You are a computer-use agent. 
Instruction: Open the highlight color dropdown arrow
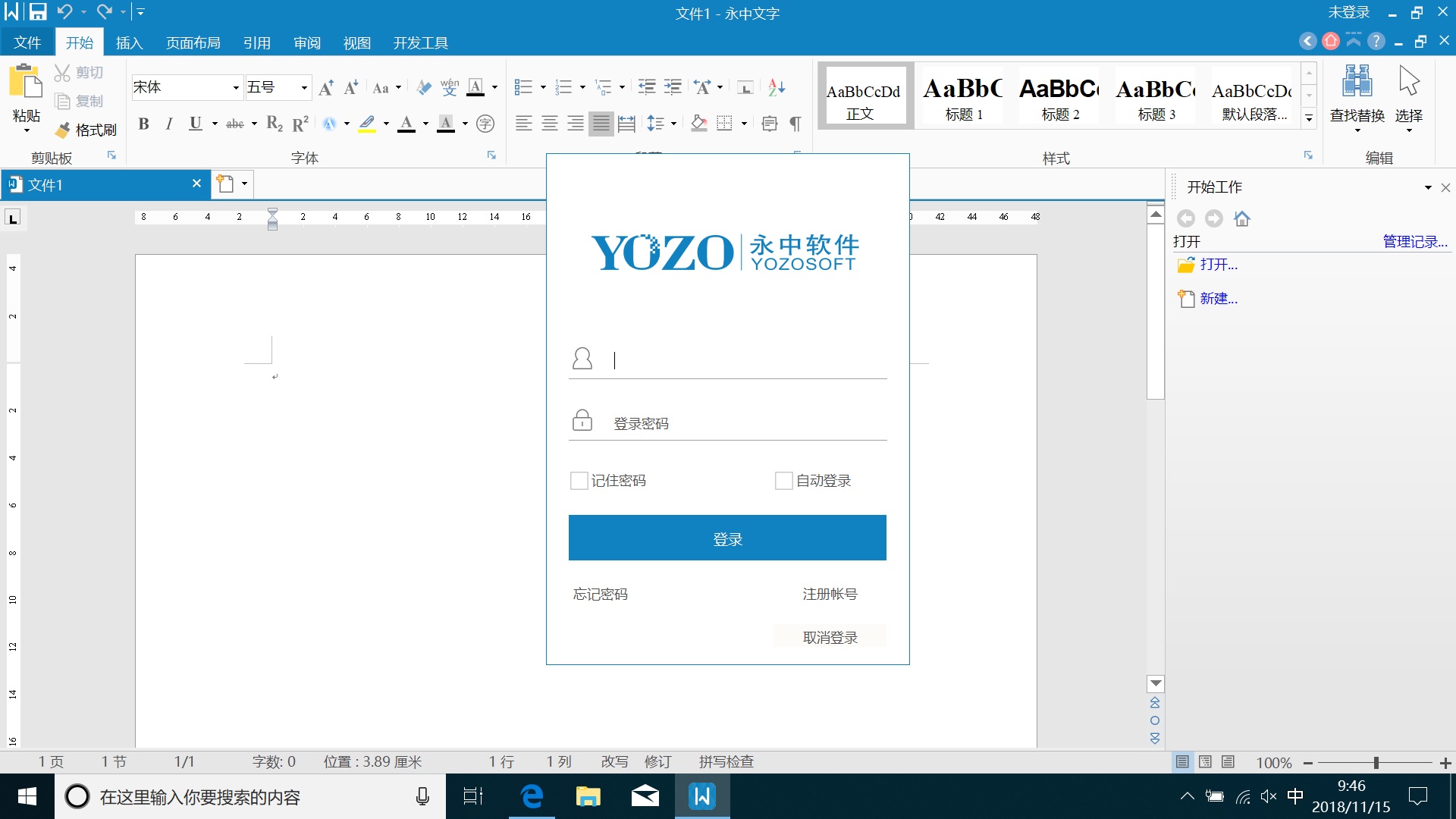click(x=386, y=124)
